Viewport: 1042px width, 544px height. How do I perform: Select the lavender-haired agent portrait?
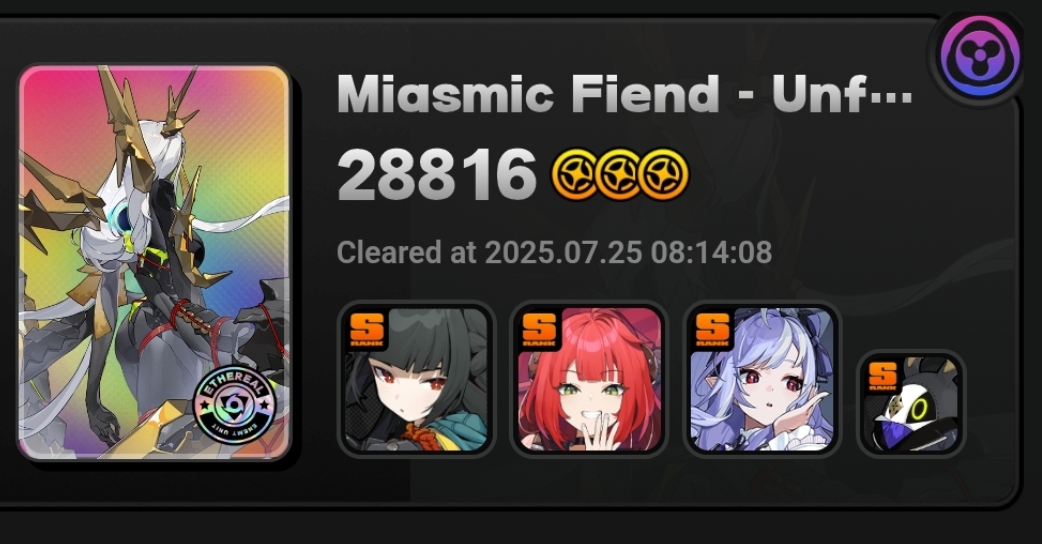(x=762, y=379)
